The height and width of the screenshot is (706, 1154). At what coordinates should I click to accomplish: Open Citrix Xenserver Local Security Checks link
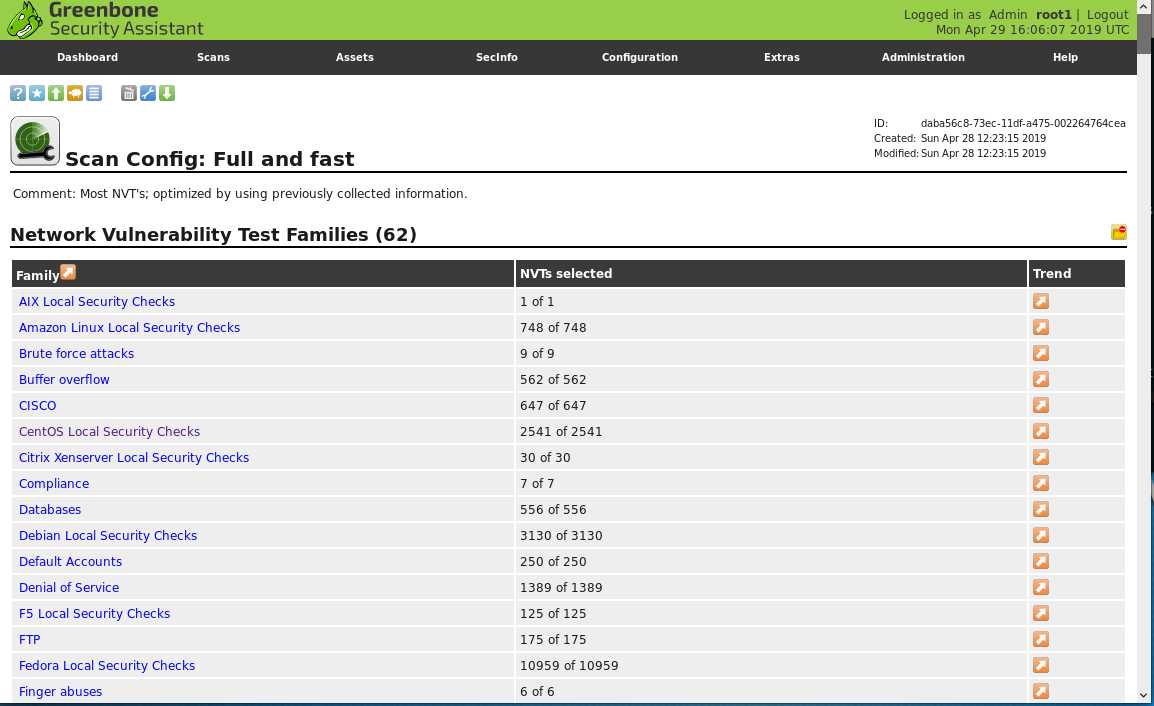[134, 457]
